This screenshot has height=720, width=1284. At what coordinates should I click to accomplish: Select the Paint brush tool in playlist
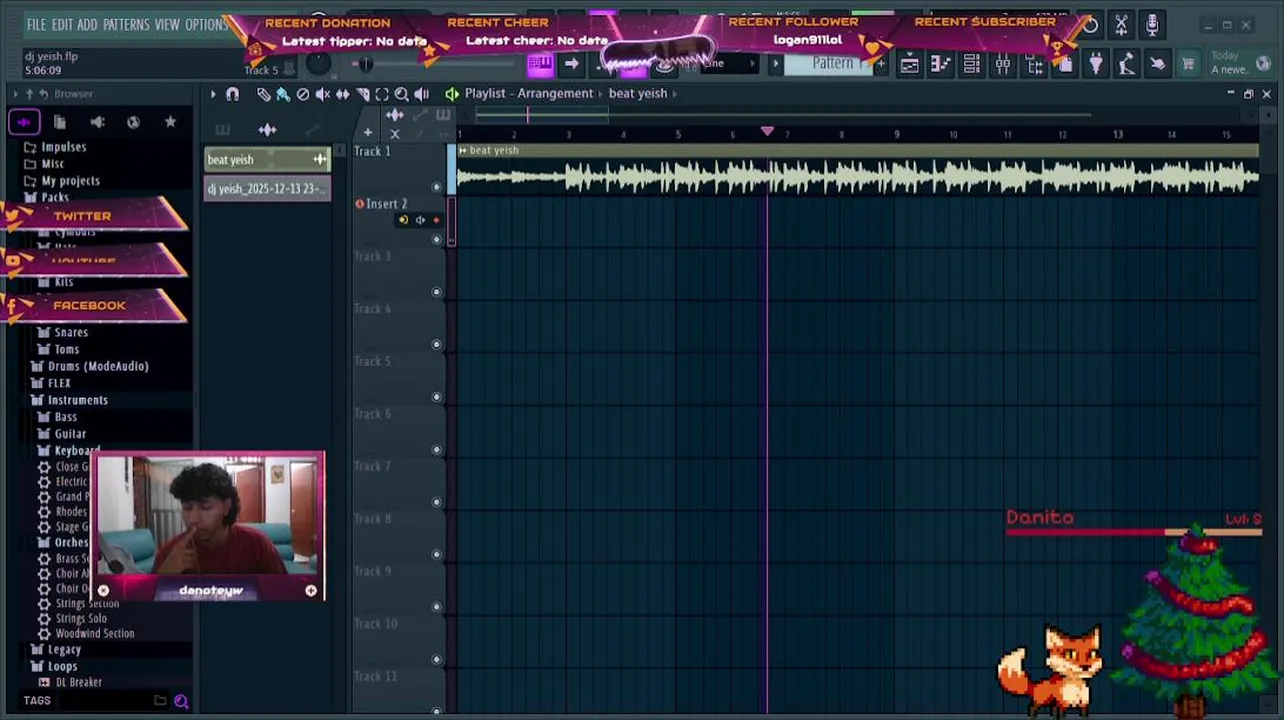pos(283,93)
